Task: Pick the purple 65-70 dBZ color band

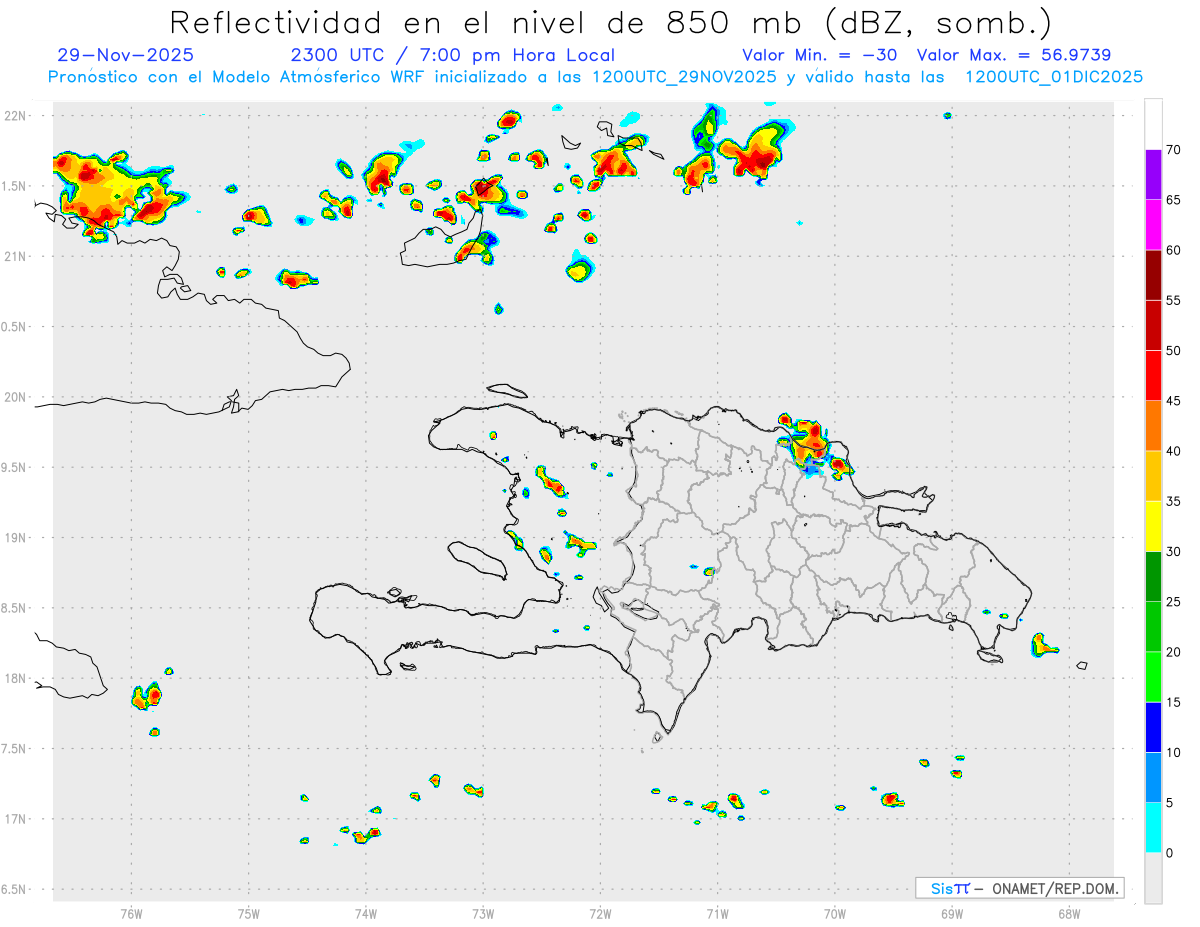Action: [1153, 175]
